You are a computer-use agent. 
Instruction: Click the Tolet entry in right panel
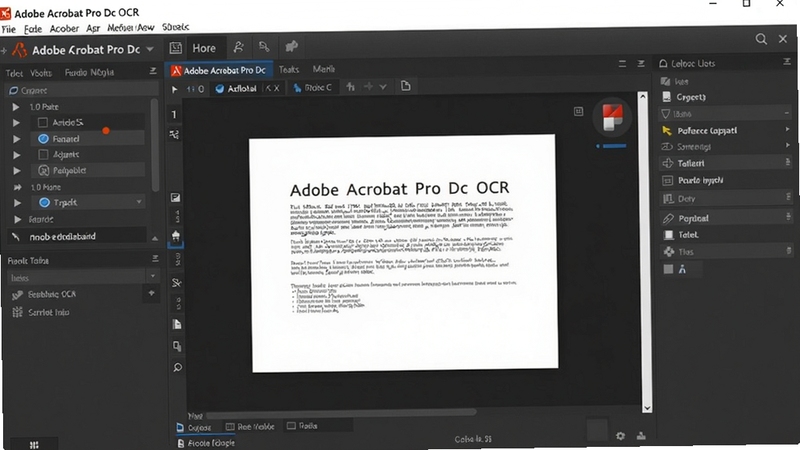pos(688,235)
